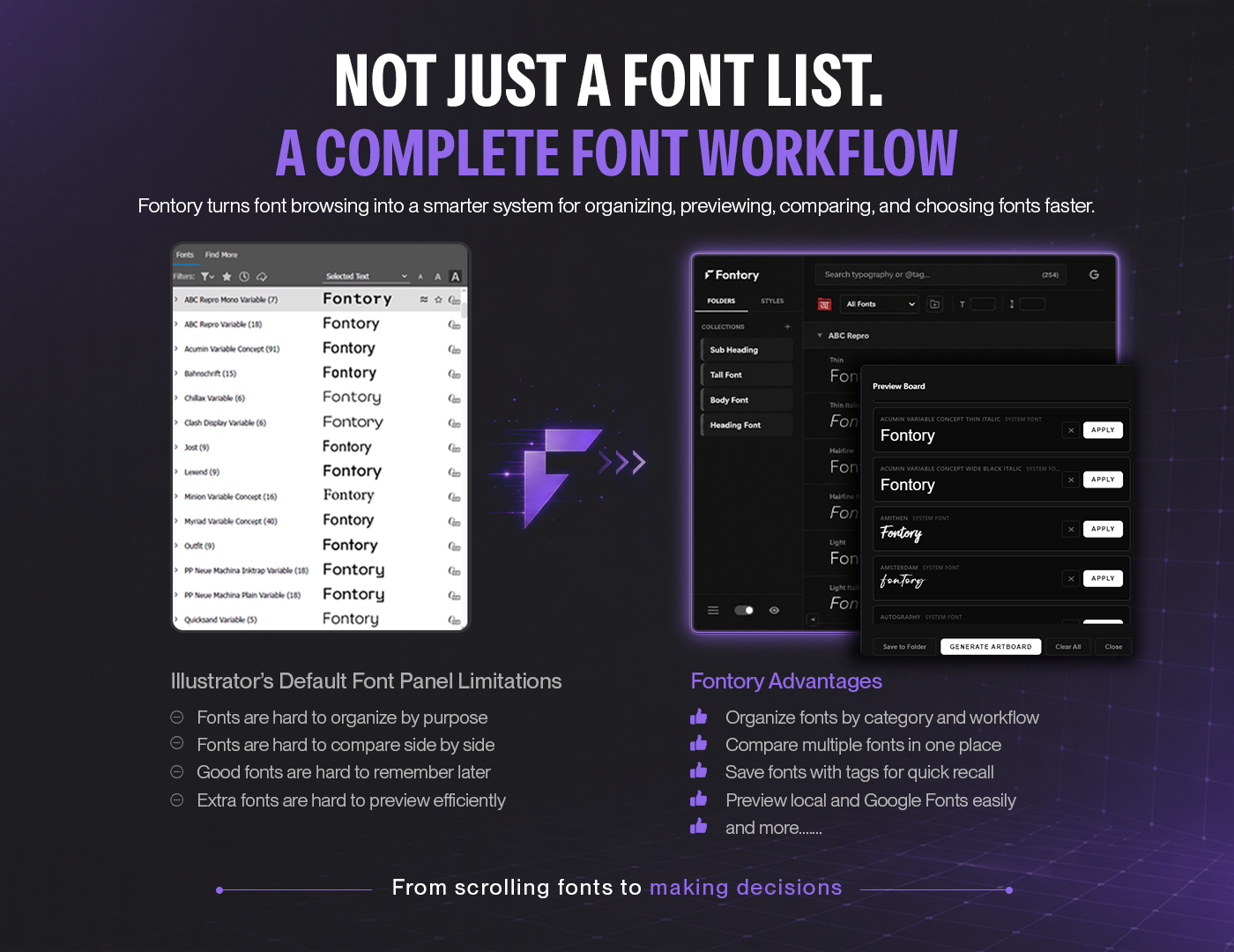Open the STYLES tab in Fontory
The width and height of the screenshot is (1234, 952).
click(x=772, y=301)
